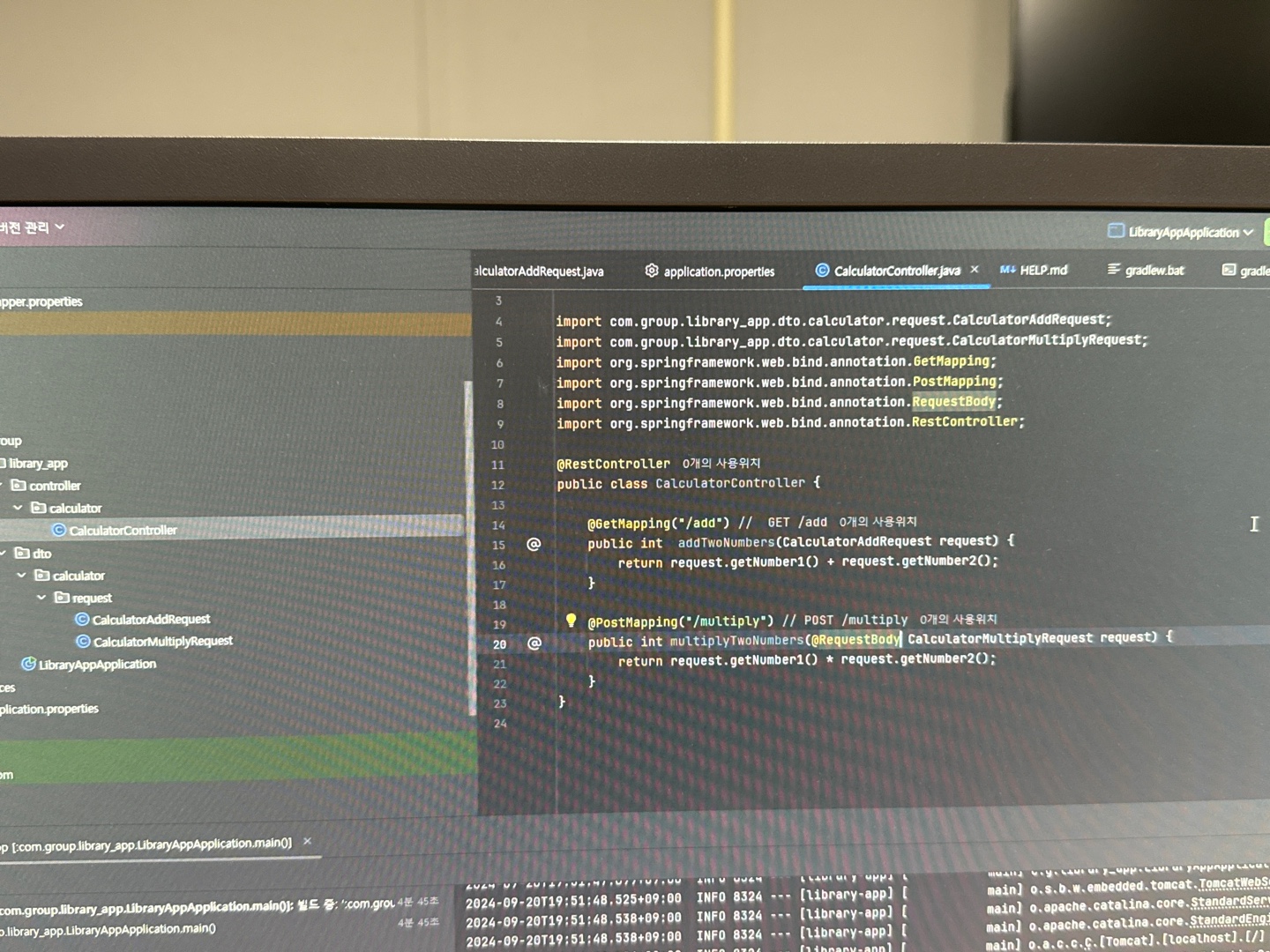
Task: Close the CalculatorController.java tab
Action: 975,270
